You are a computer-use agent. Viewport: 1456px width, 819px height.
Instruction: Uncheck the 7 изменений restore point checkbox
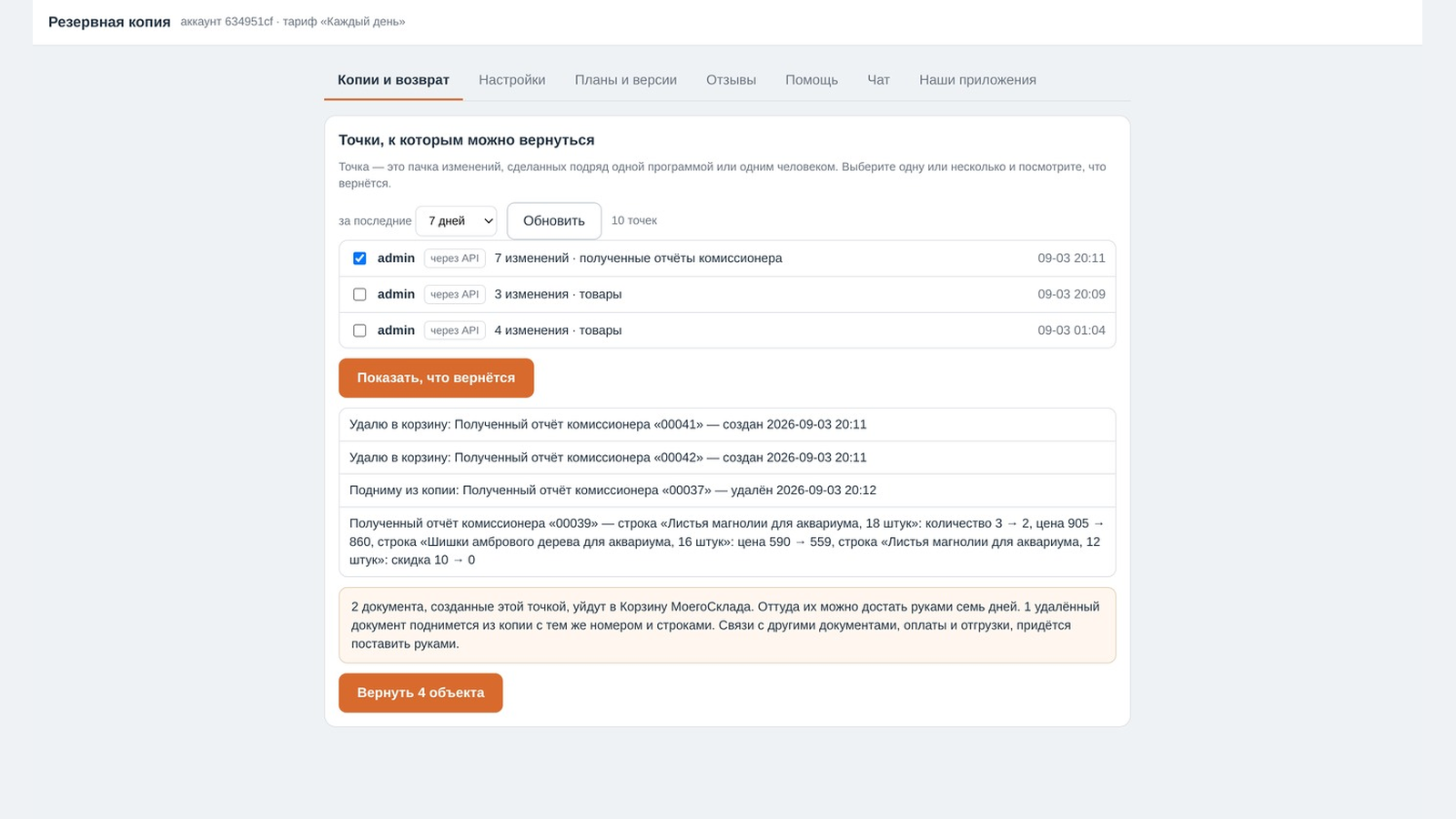tap(359, 258)
